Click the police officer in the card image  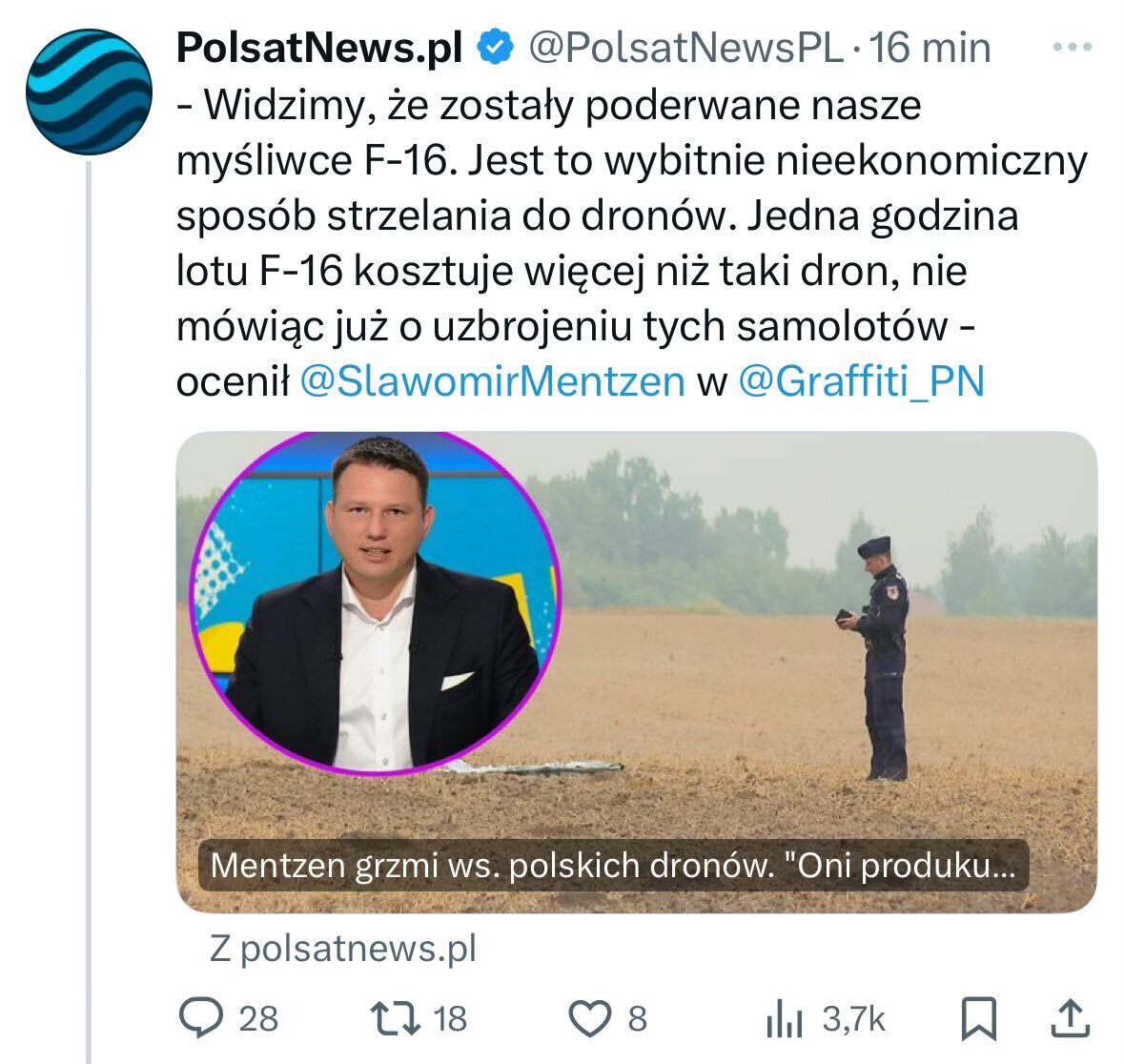pyautogui.click(x=881, y=658)
